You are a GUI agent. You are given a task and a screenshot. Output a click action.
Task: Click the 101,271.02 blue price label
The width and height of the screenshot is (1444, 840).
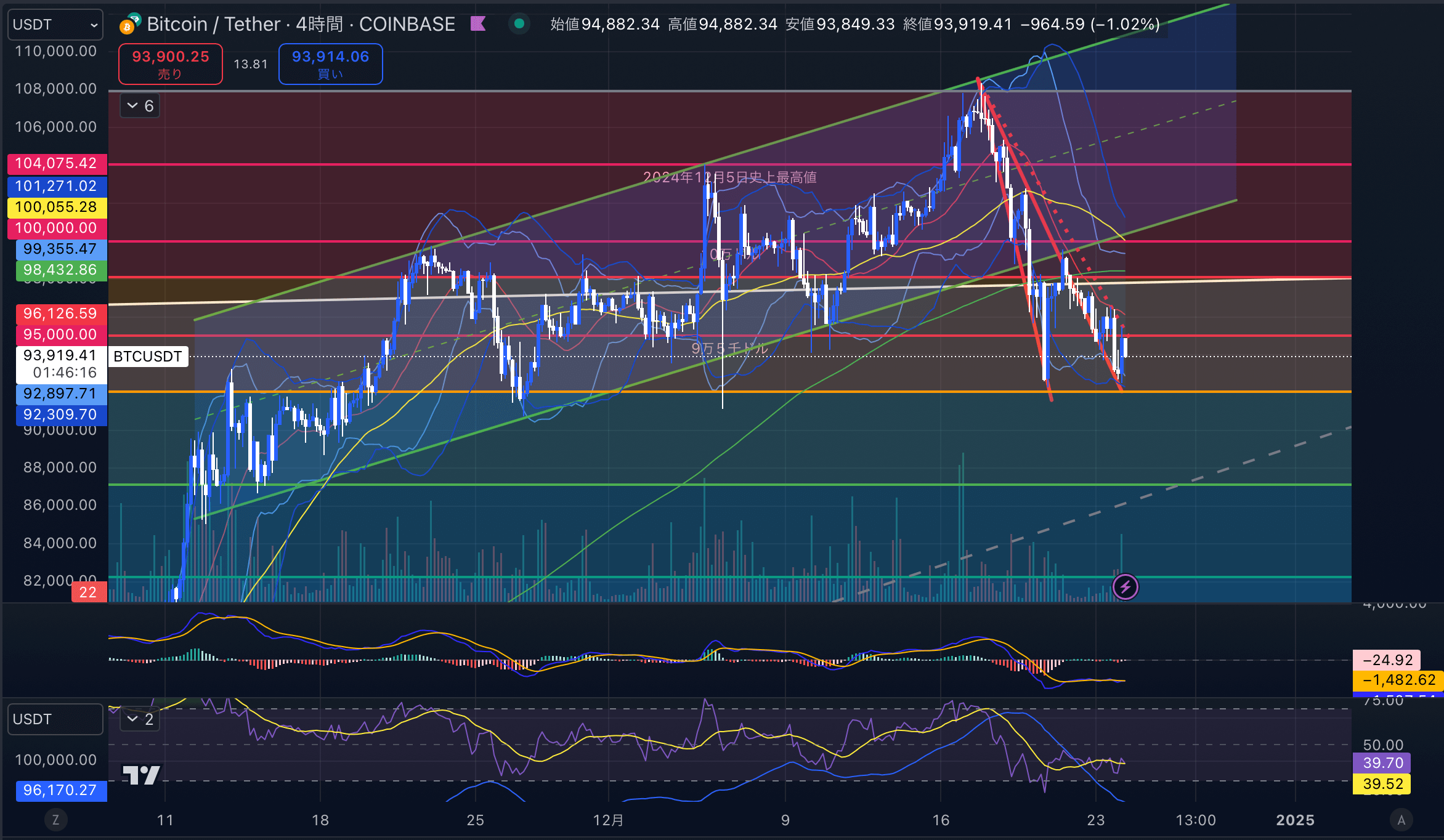(x=57, y=186)
